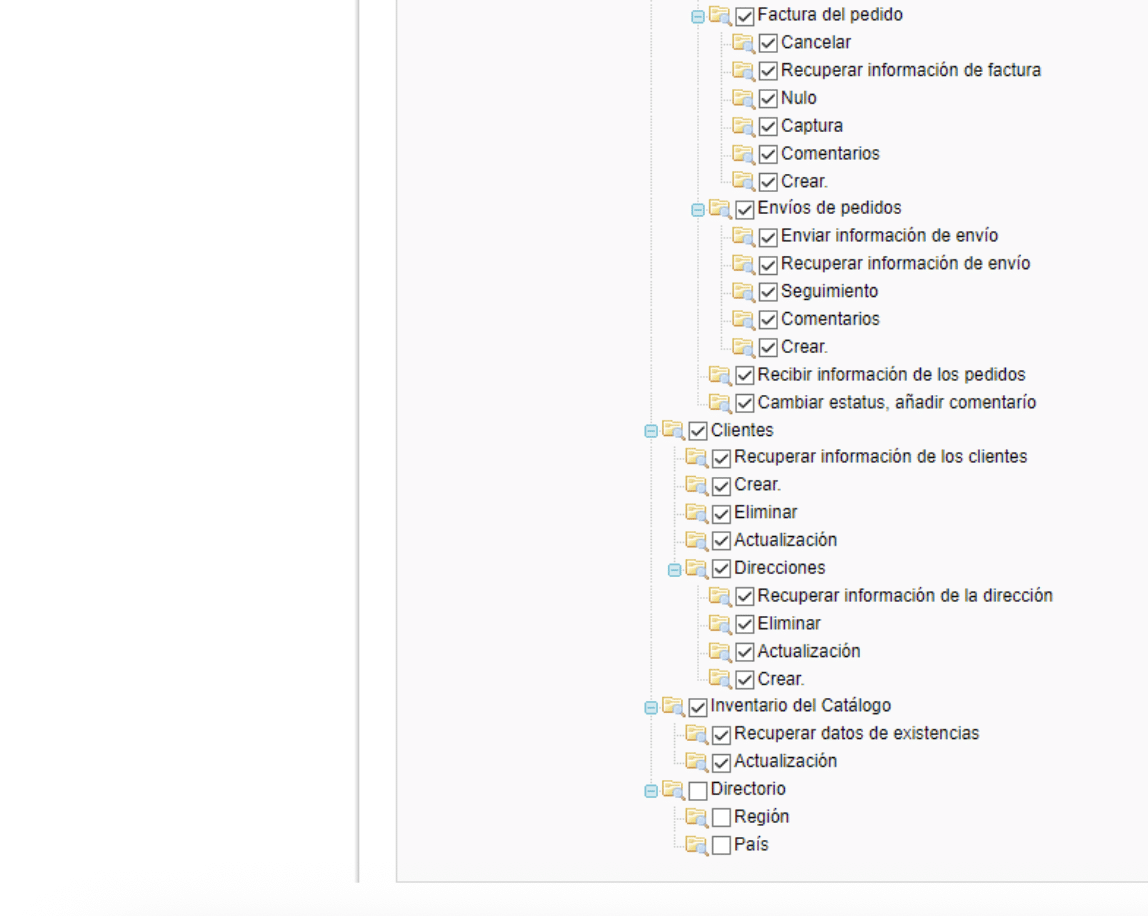Select Cambiar estatus, añadir comentarío item
1148x916 pixels.
896,402
